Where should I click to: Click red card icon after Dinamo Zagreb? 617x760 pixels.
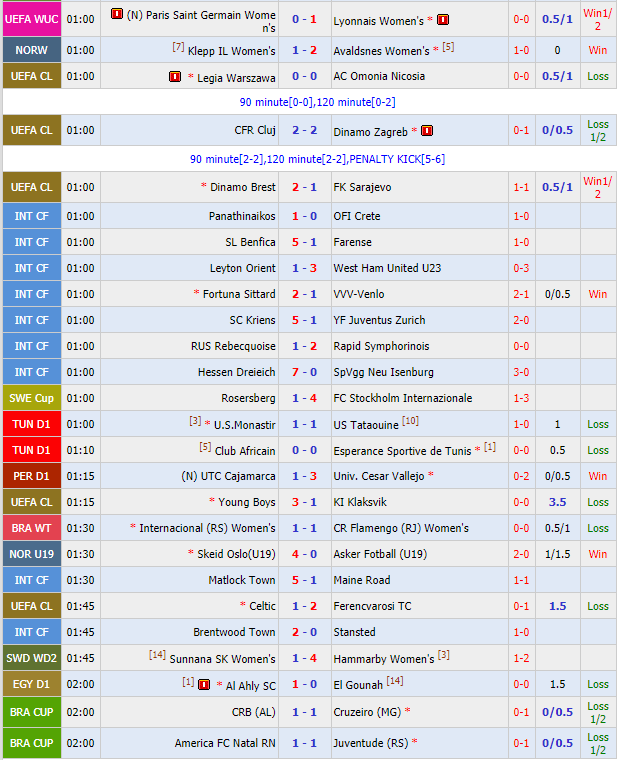427,130
